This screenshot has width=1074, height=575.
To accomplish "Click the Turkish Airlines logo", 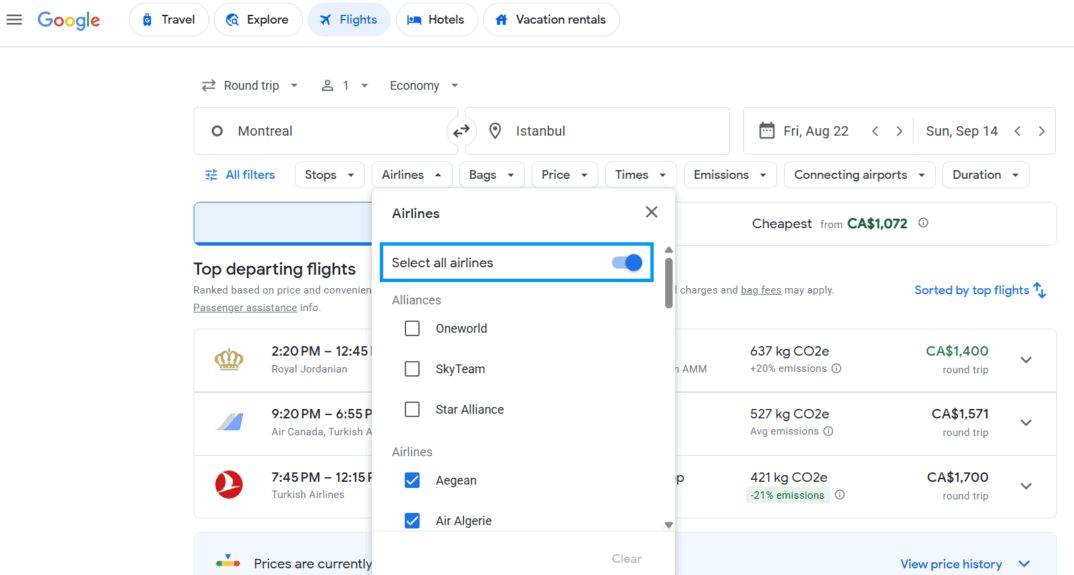I will point(229,485).
